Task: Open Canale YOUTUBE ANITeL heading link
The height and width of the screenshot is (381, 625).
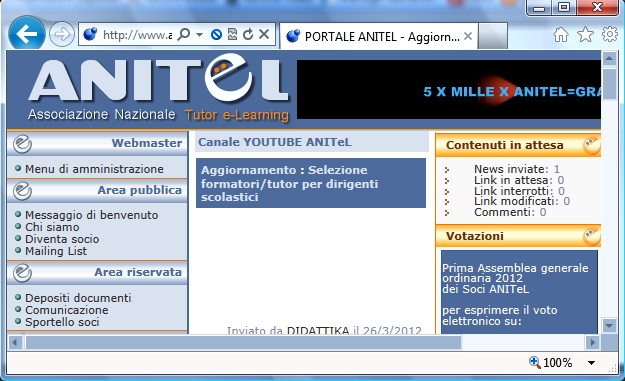Action: pyautogui.click(x=275, y=142)
